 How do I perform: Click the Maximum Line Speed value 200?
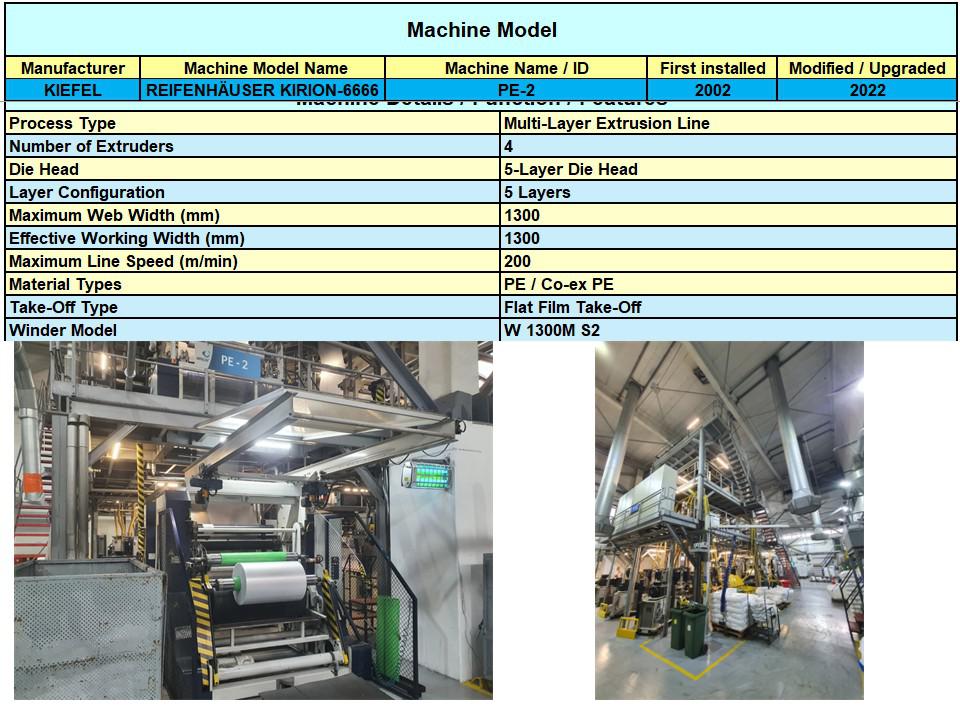point(728,261)
